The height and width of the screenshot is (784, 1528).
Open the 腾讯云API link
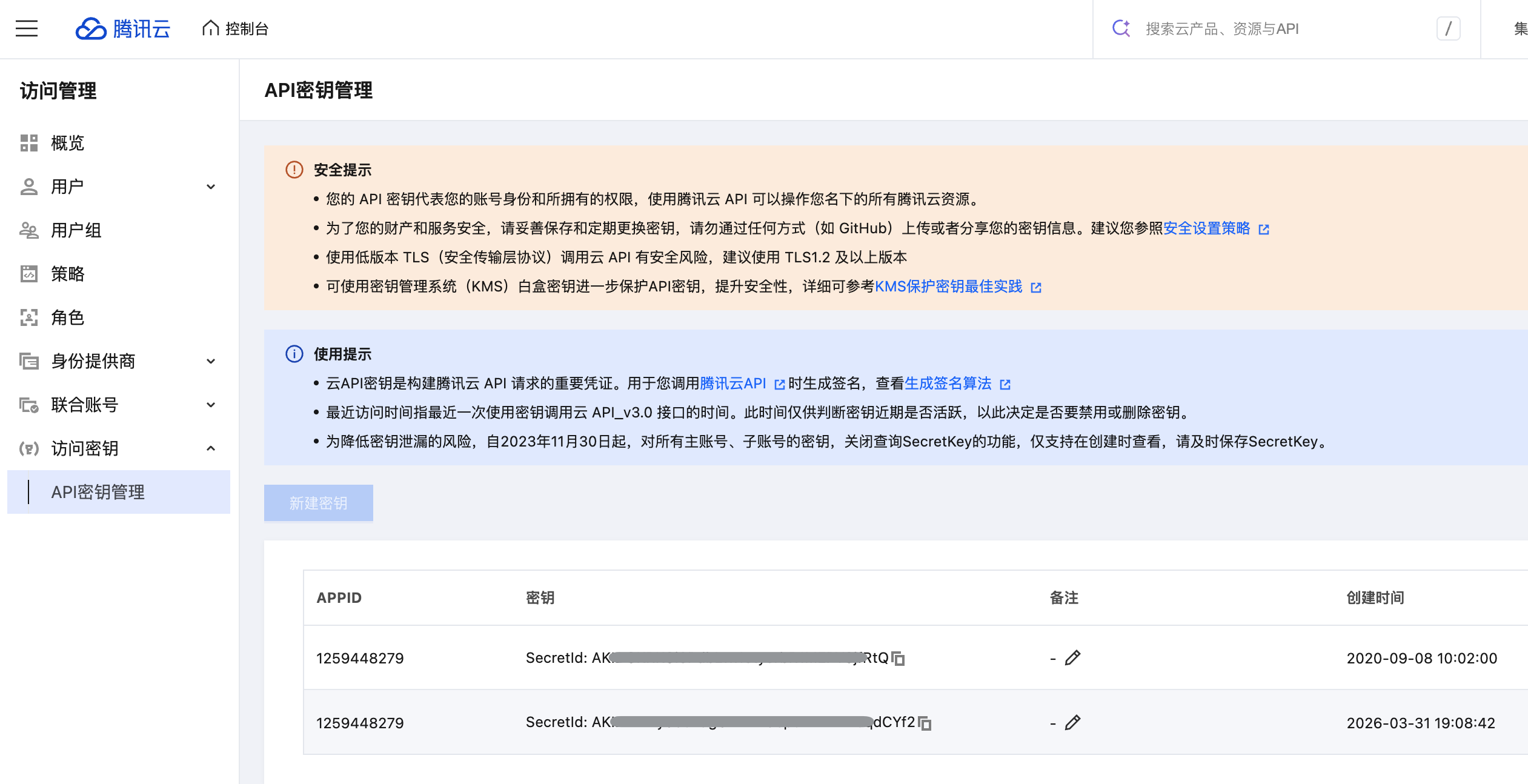click(x=733, y=384)
